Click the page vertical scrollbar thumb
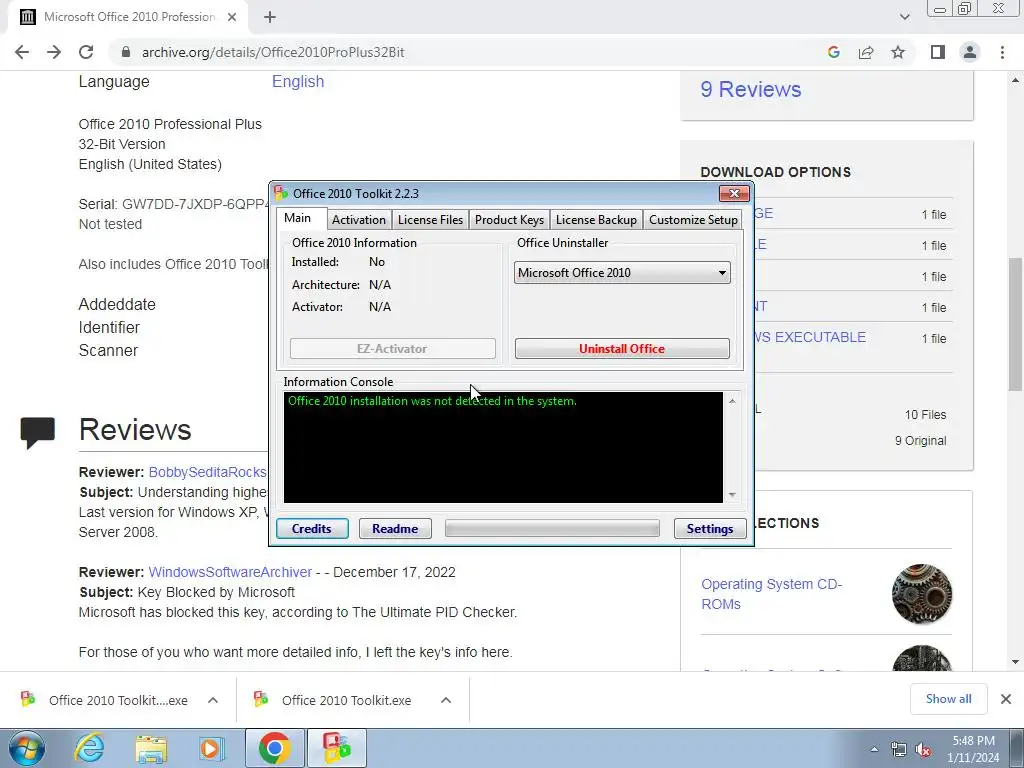Image resolution: width=1024 pixels, height=768 pixels. click(x=1015, y=324)
